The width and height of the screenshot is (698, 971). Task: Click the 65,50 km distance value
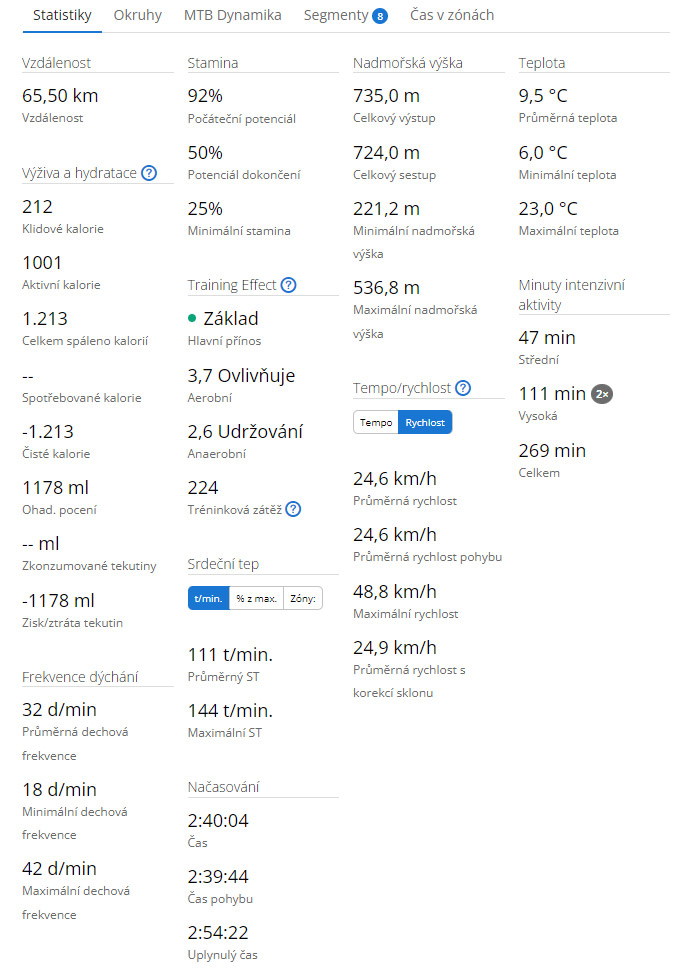60,96
